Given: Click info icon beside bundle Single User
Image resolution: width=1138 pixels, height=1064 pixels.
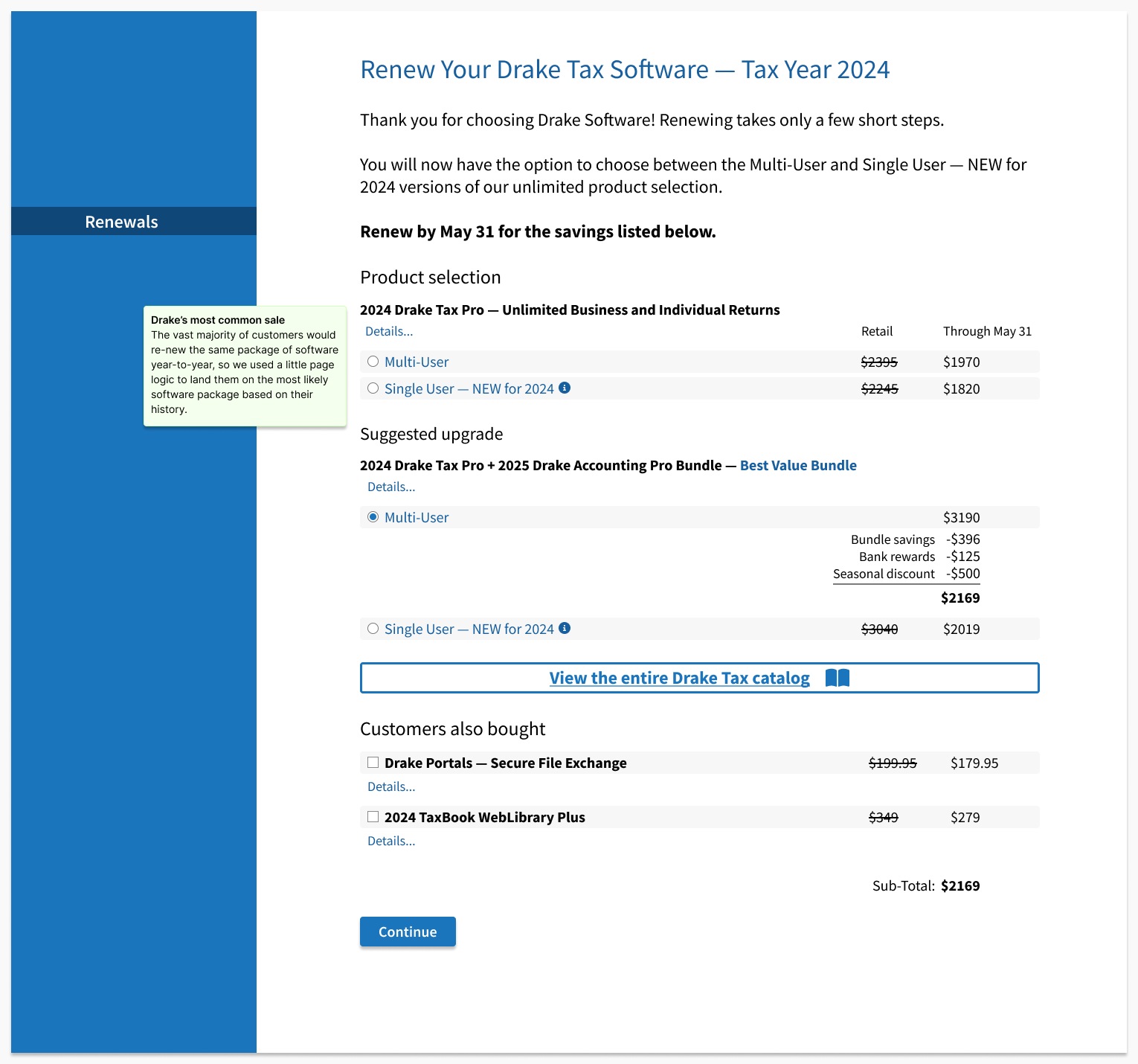Looking at the screenshot, I should (565, 628).
